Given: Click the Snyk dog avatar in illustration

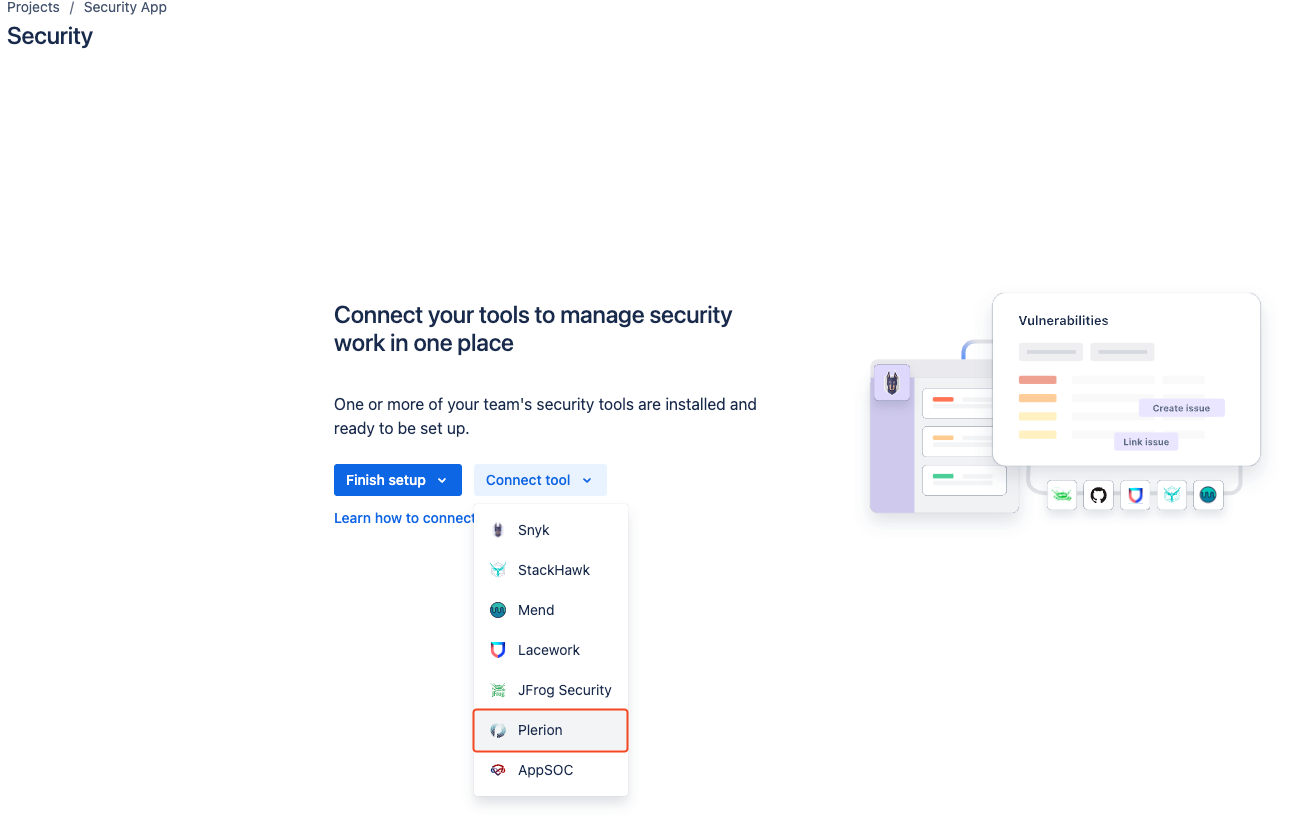Looking at the screenshot, I should tap(892, 383).
